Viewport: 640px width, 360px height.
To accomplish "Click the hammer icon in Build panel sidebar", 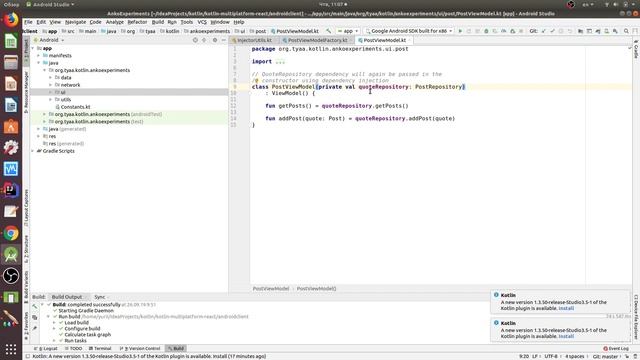I will (35, 306).
